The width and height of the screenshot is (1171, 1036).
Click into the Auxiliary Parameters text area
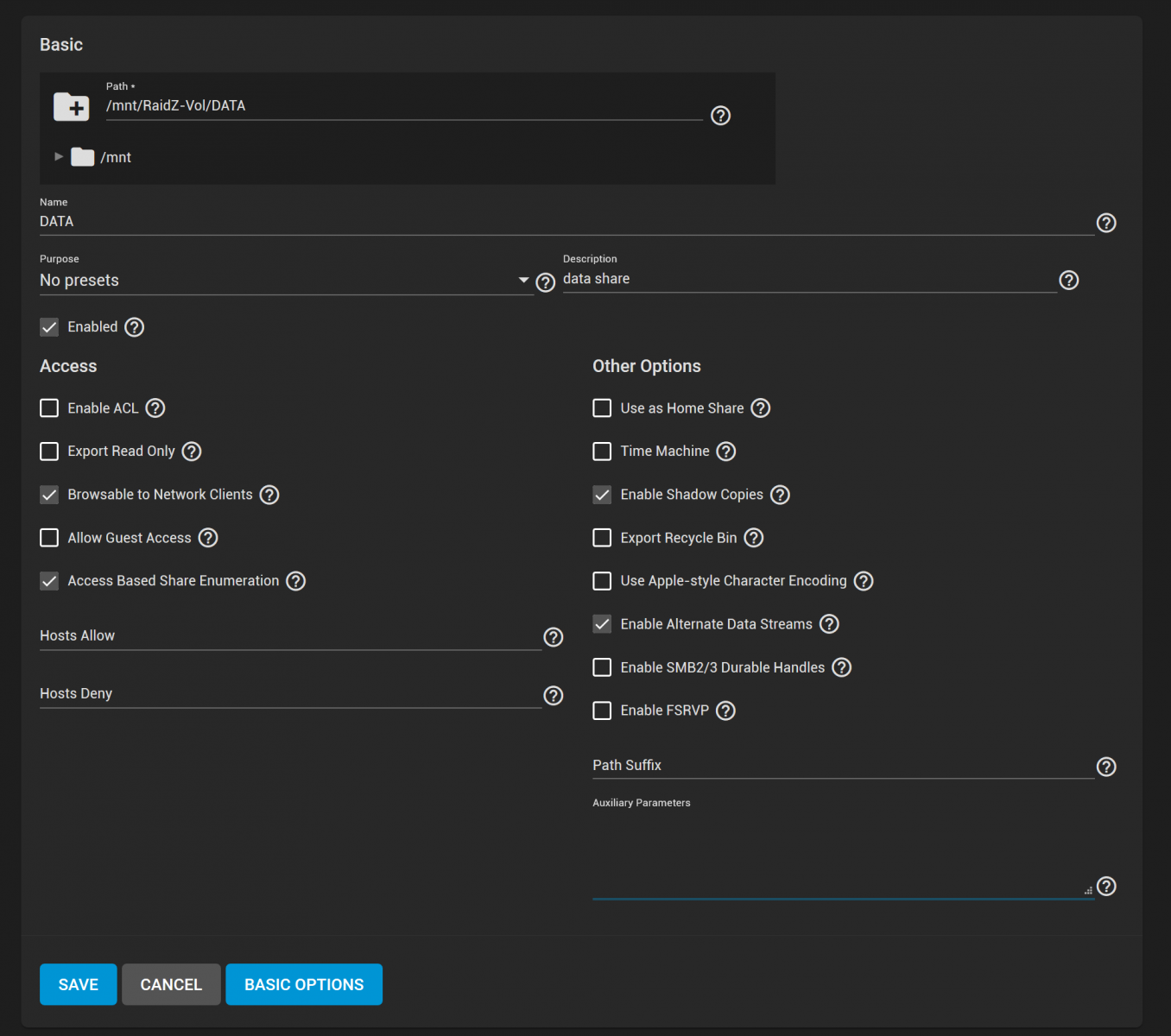coord(843,855)
